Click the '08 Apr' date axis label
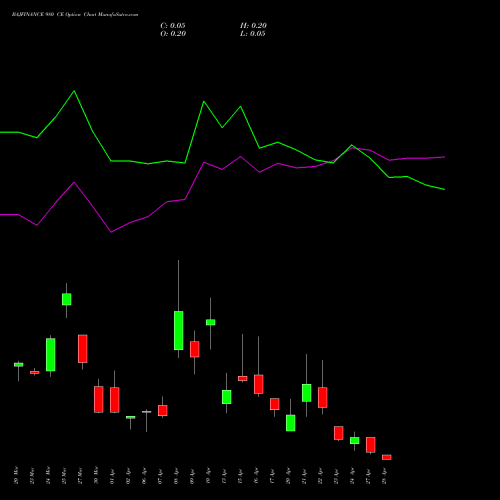Image resolution: width=500 pixels, height=500 pixels. tap(176, 476)
